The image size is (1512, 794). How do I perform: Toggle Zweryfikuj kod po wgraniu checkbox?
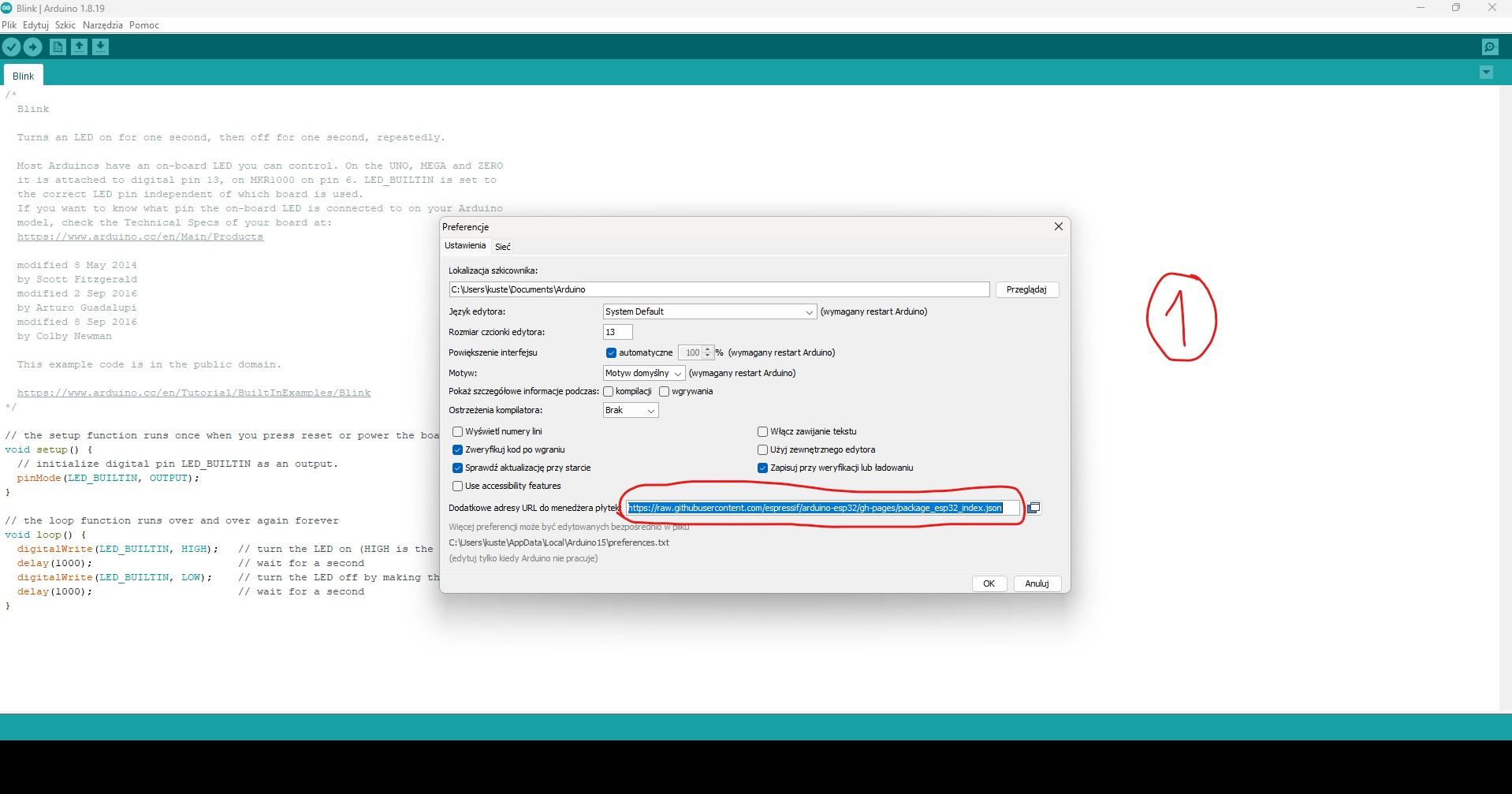(x=457, y=449)
